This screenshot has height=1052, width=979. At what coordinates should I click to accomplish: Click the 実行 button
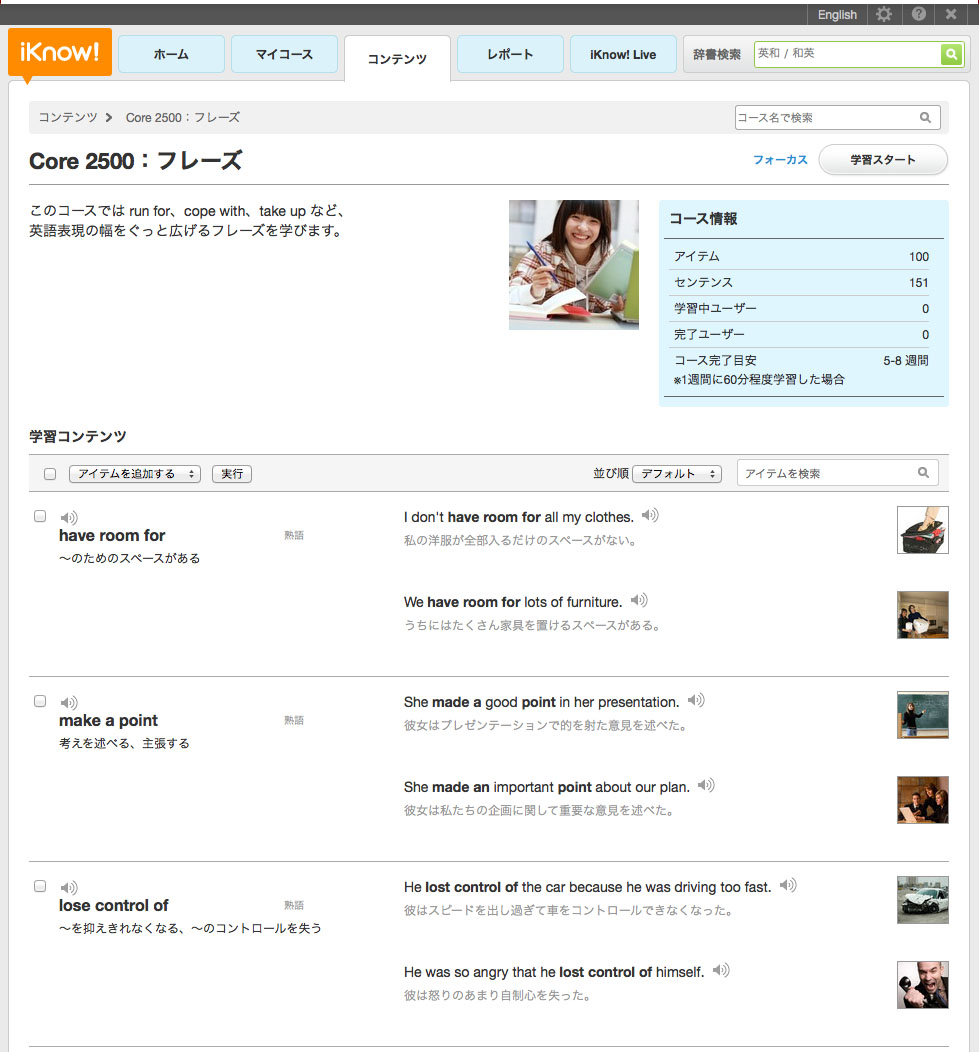[x=231, y=474]
